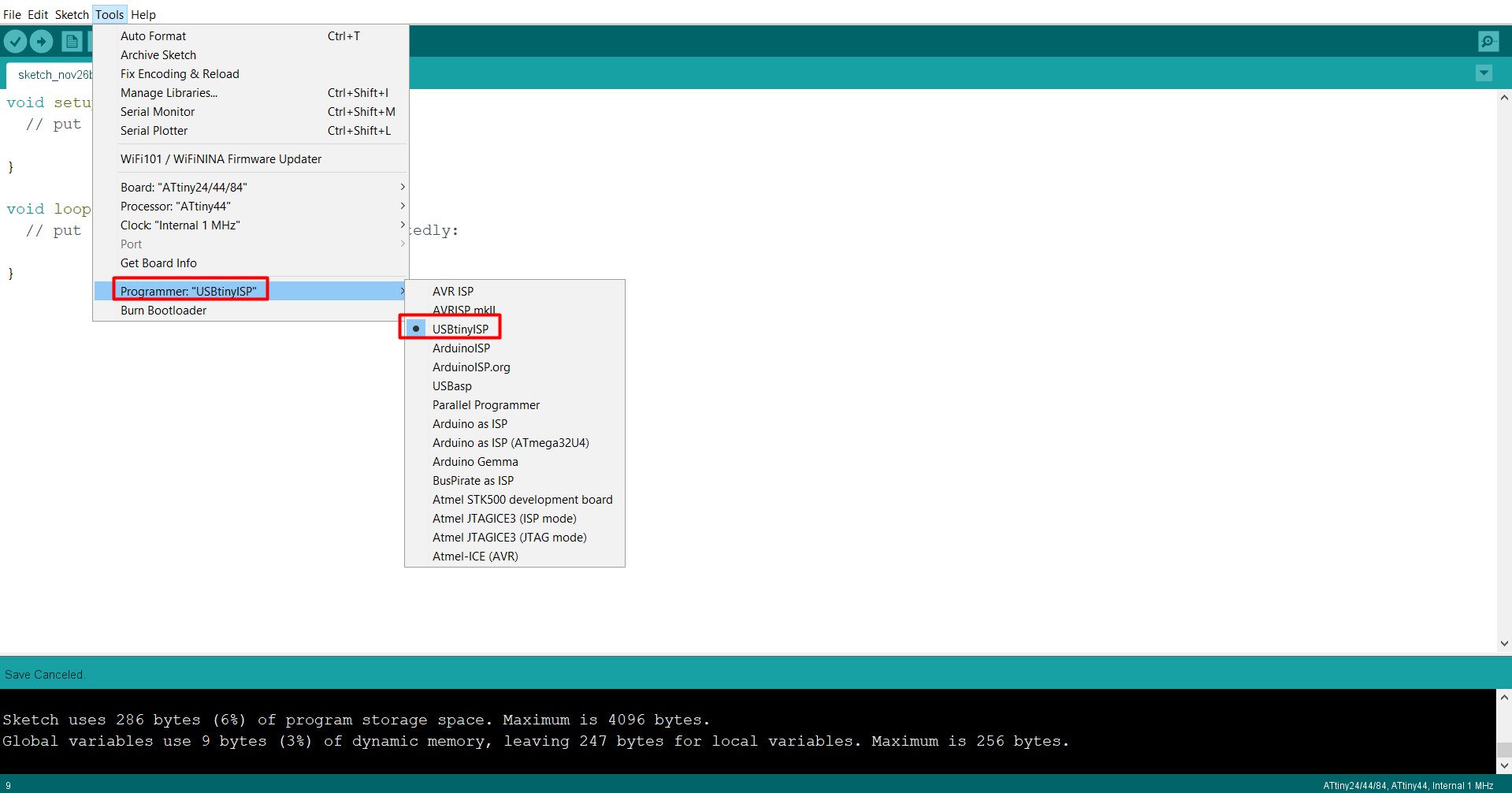The width and height of the screenshot is (1512, 793).
Task: Click the "Global variables use 9 bytes" line
Action: pyautogui.click(x=536, y=741)
